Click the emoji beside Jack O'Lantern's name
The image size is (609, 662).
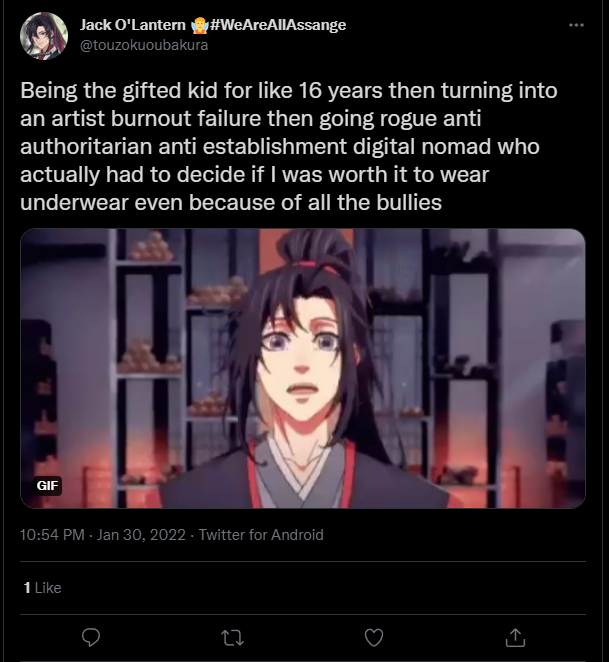[199, 25]
